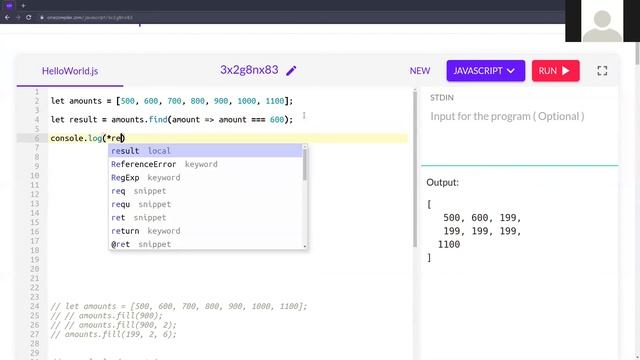
Task: Click the user avatar thumbnail
Action: click(x=602, y=21)
